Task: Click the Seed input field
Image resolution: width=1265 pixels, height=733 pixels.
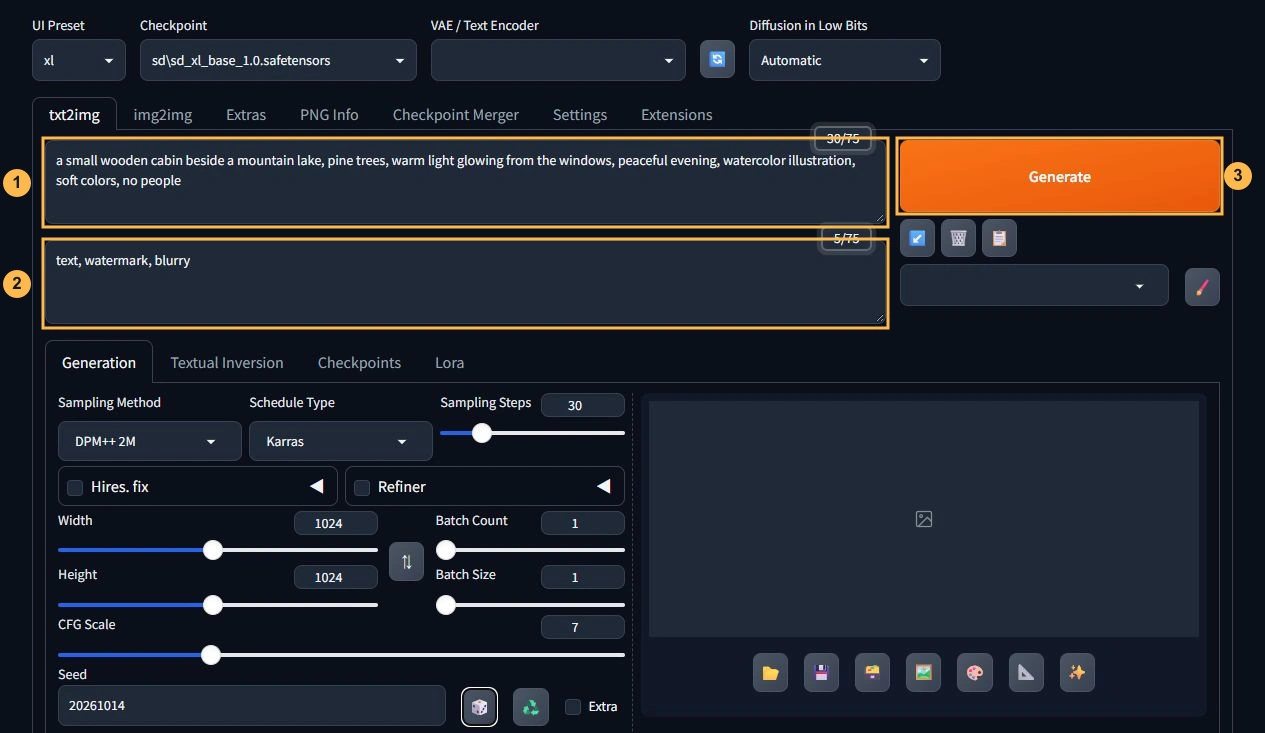Action: click(252, 705)
